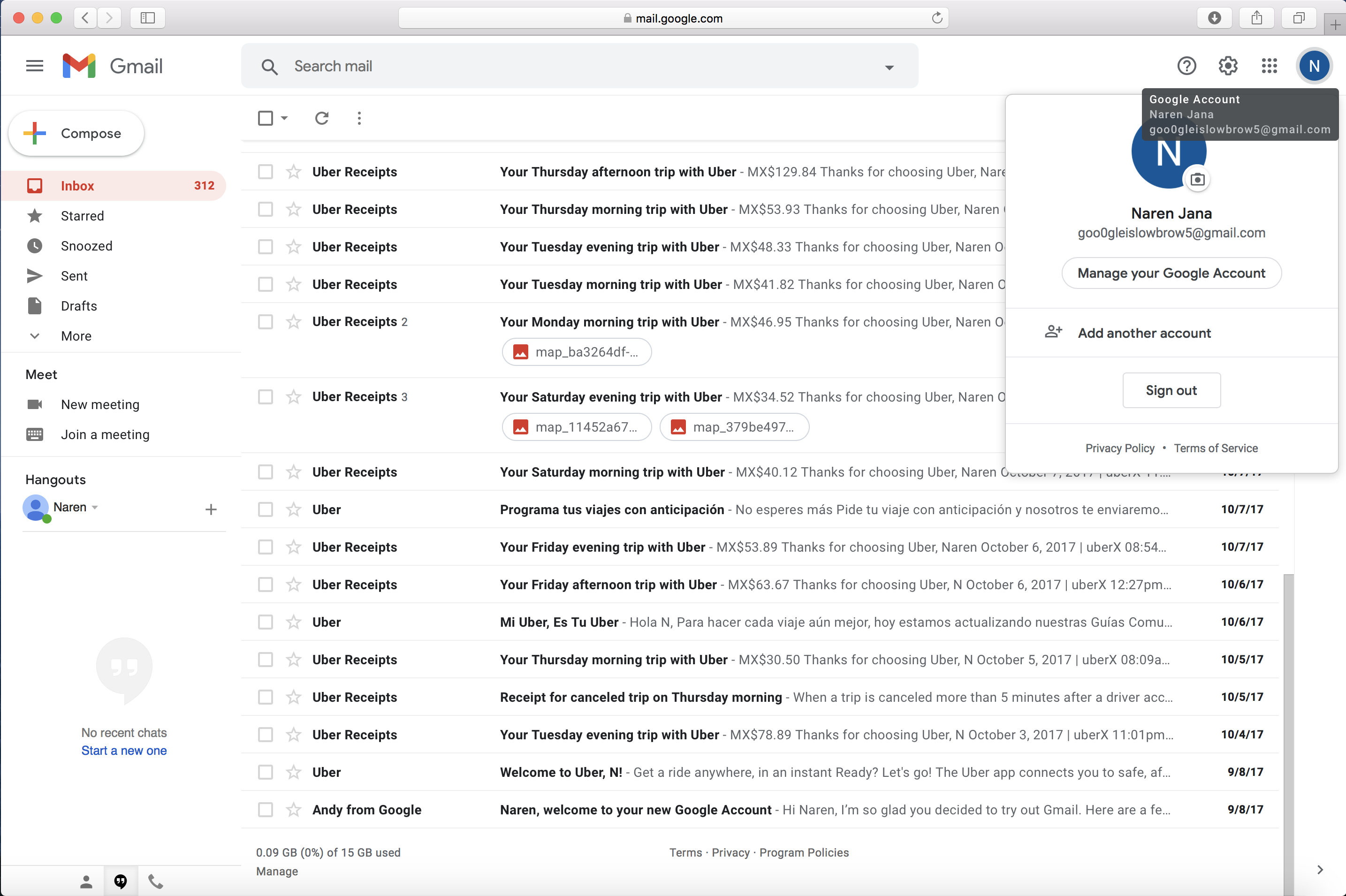Click the Sign out button
The width and height of the screenshot is (1346, 896).
point(1171,390)
